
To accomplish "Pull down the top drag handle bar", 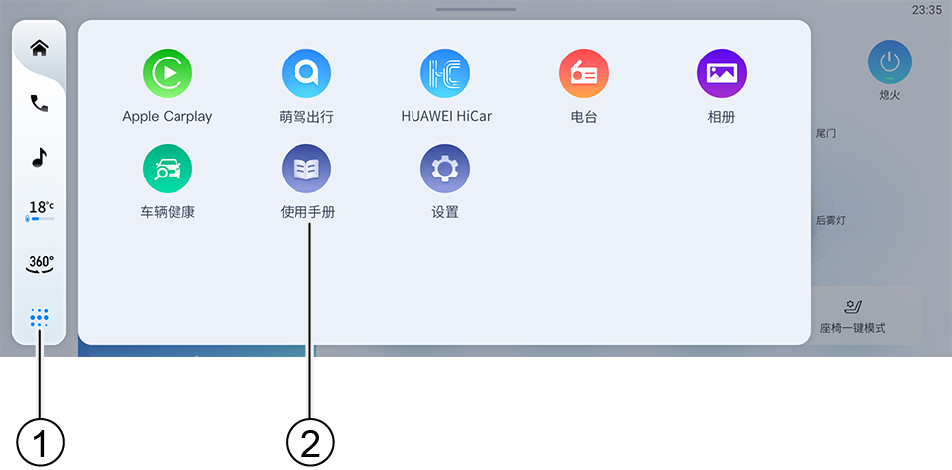I will coord(476,9).
